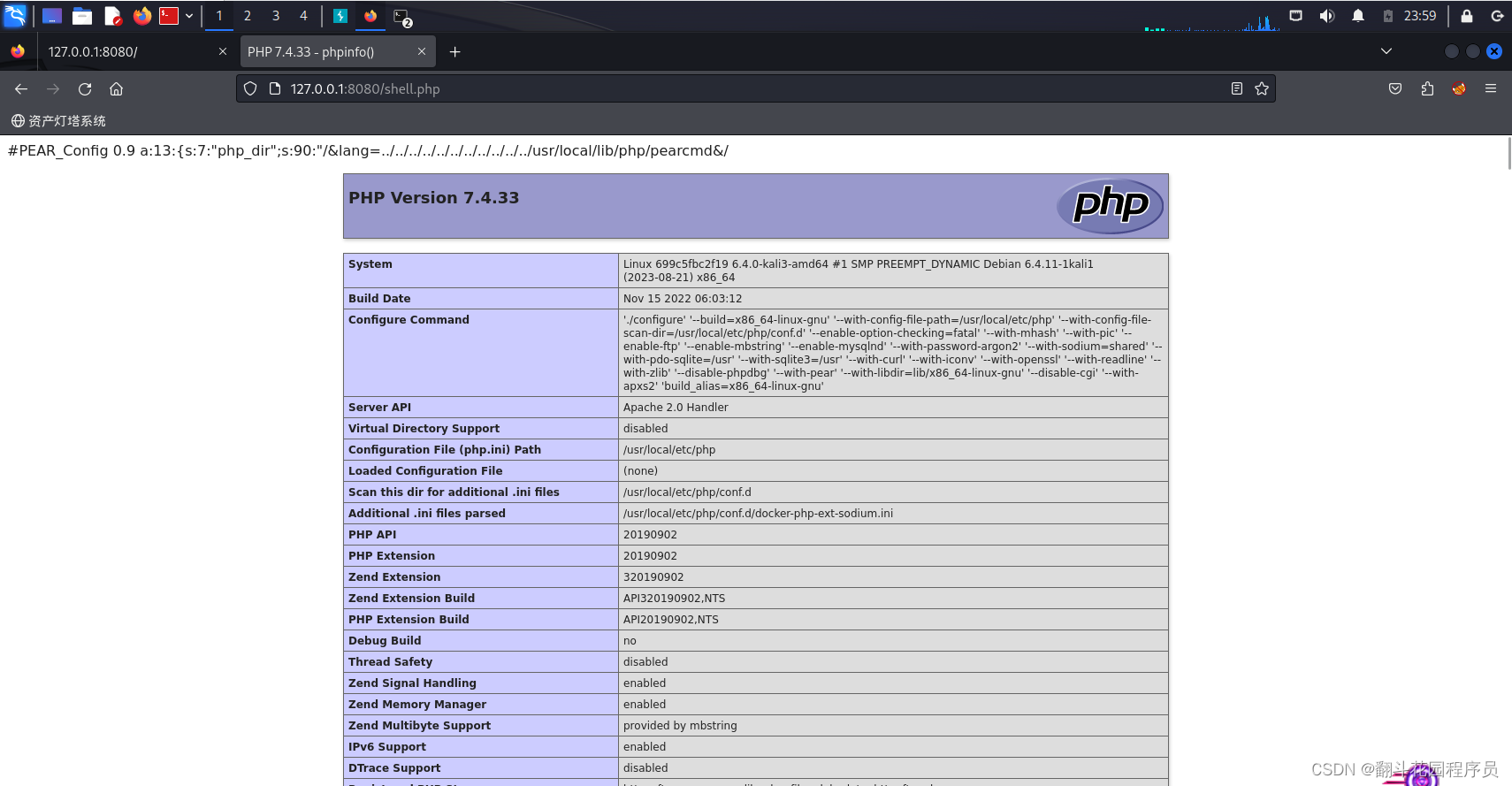Select the Debug Build label
This screenshot has width=1512, height=786.
[385, 641]
